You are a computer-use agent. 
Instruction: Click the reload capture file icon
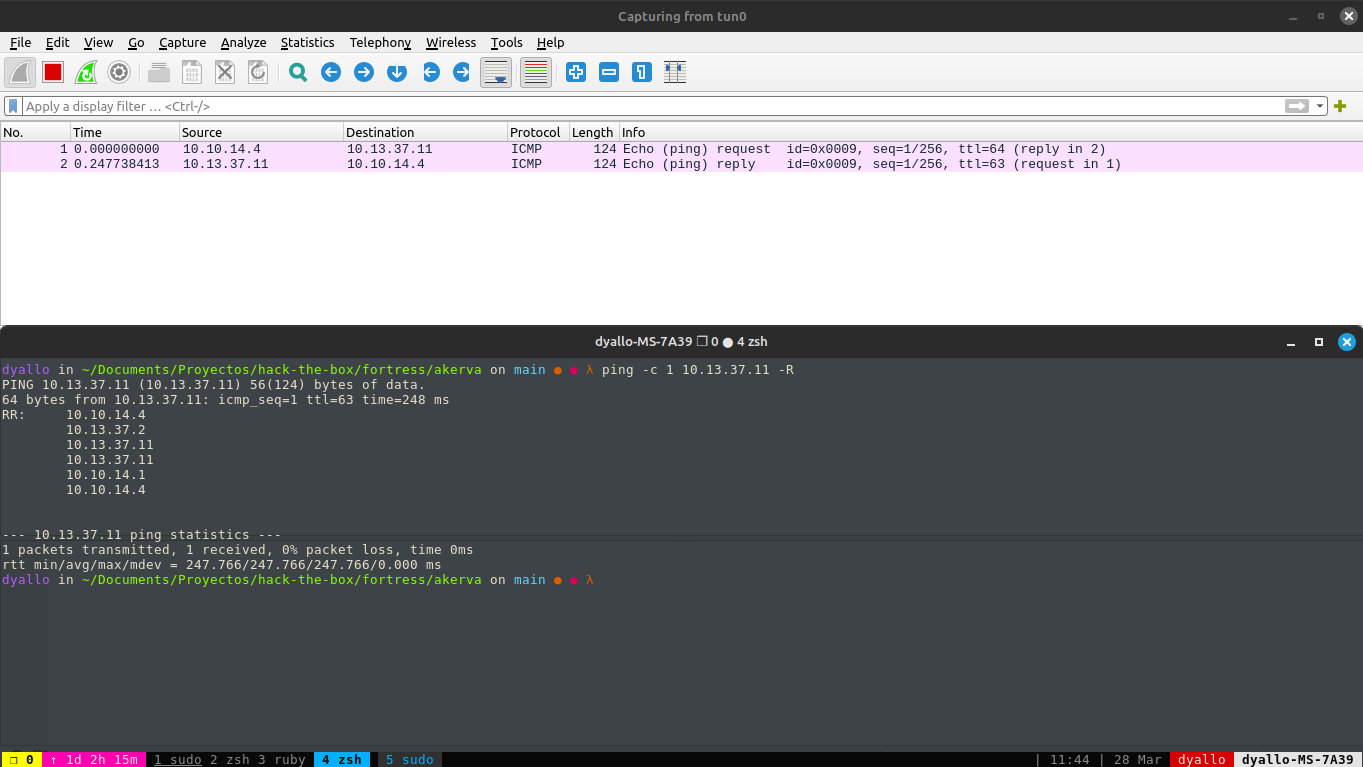(258, 72)
